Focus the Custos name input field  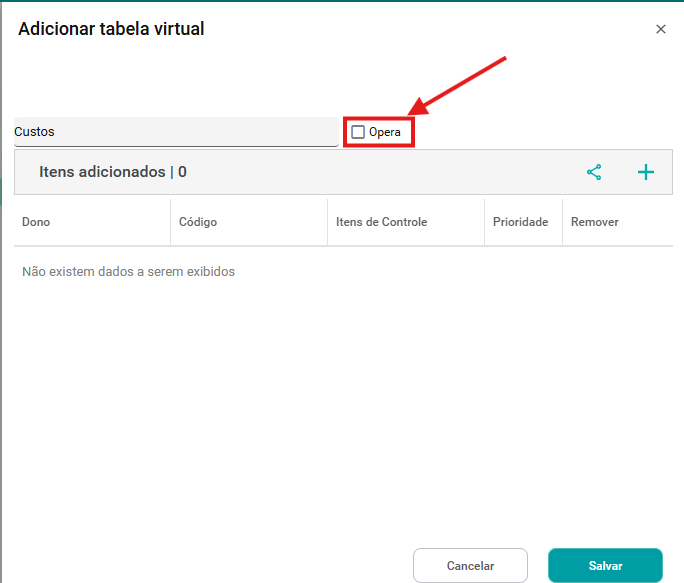click(x=175, y=132)
